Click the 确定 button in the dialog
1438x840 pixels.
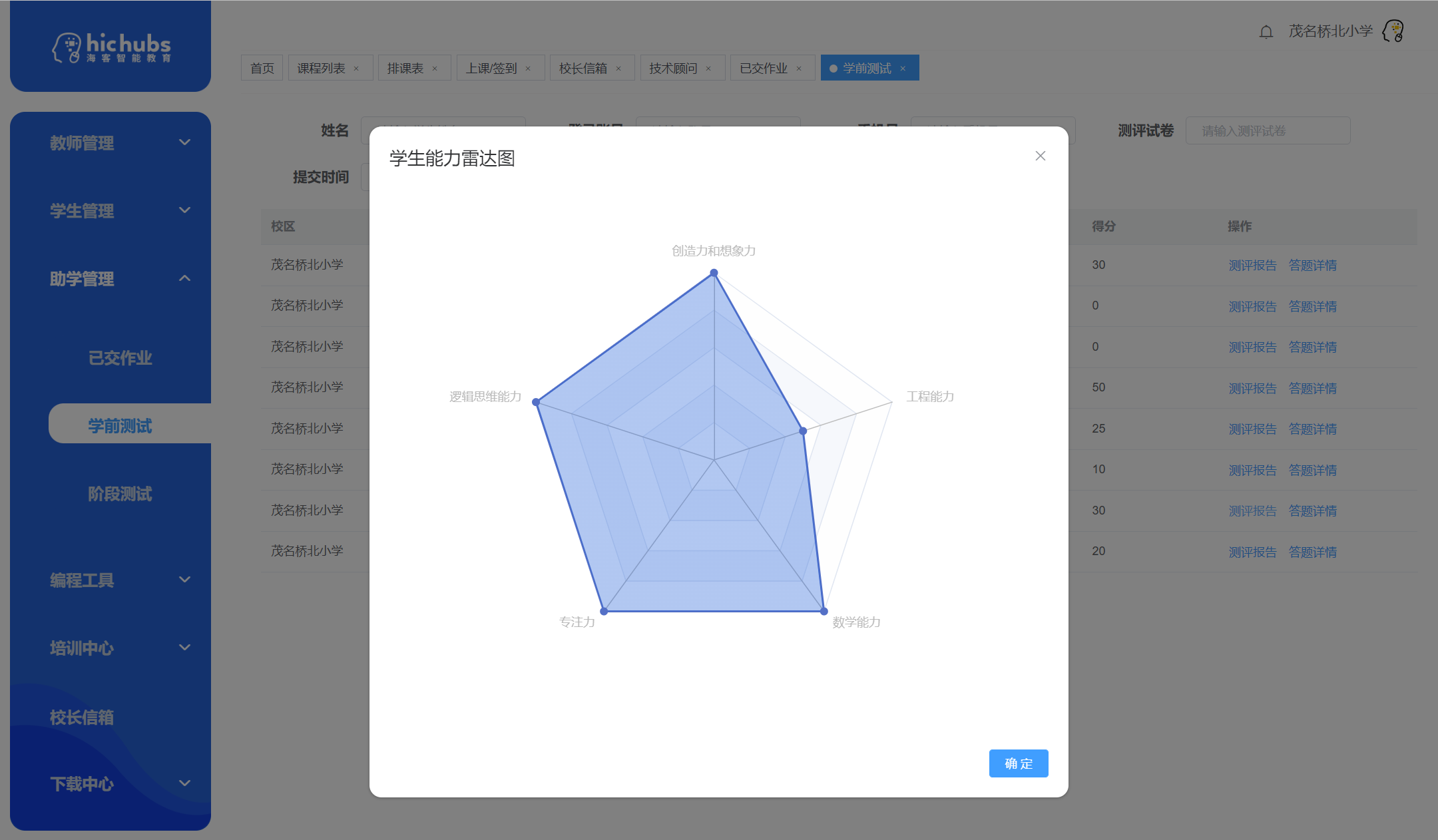1018,763
